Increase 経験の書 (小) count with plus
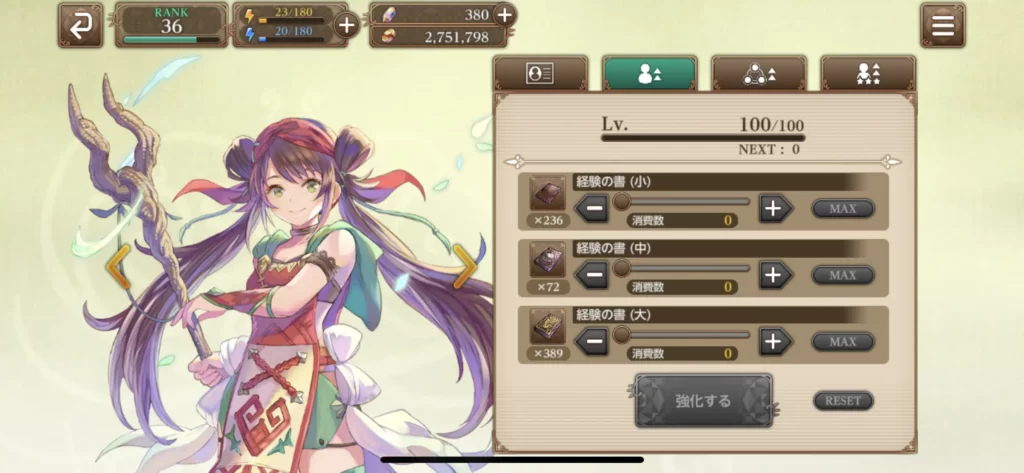The width and height of the screenshot is (1024, 473). click(x=775, y=209)
